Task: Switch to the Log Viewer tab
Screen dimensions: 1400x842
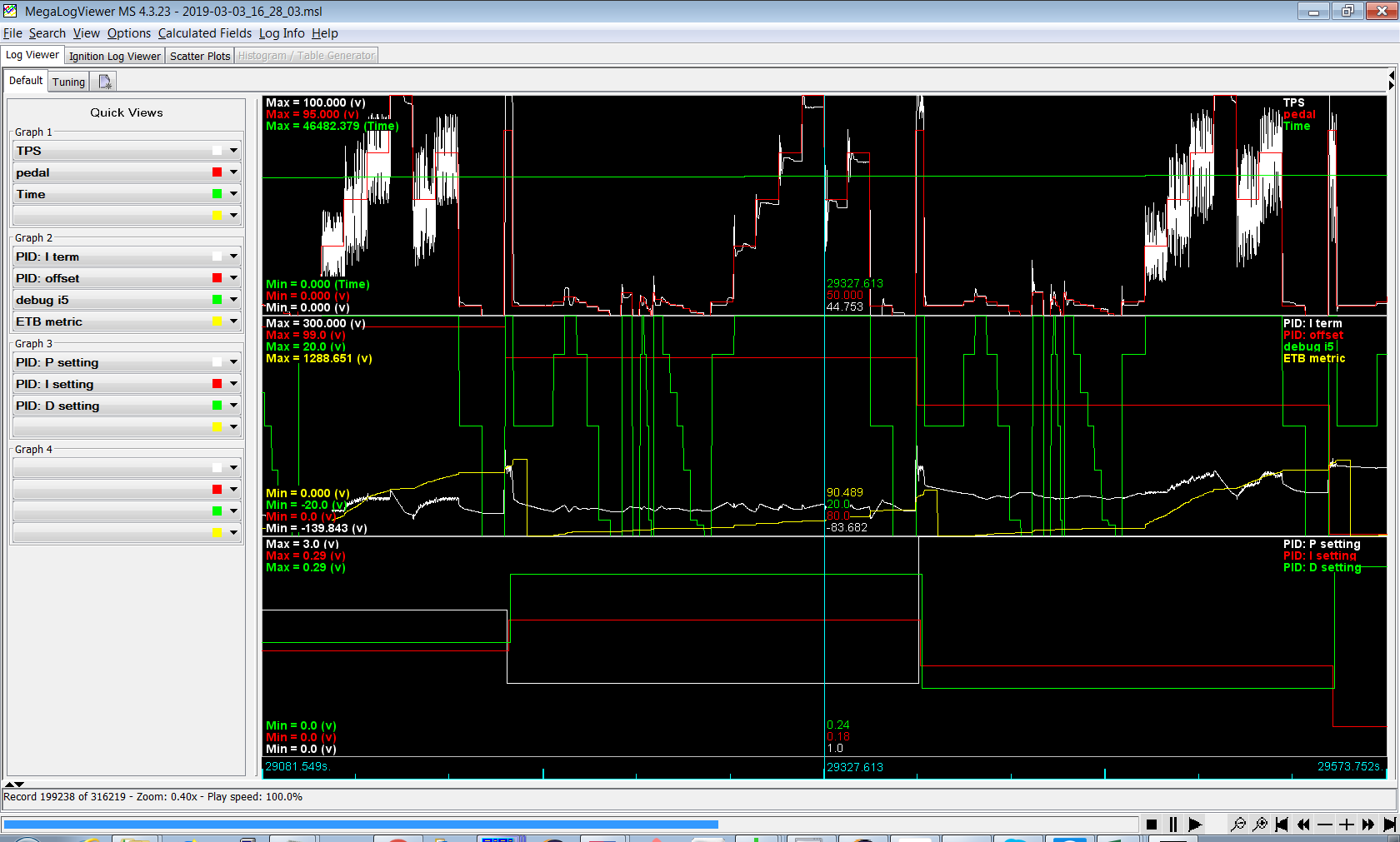Action: (32, 55)
